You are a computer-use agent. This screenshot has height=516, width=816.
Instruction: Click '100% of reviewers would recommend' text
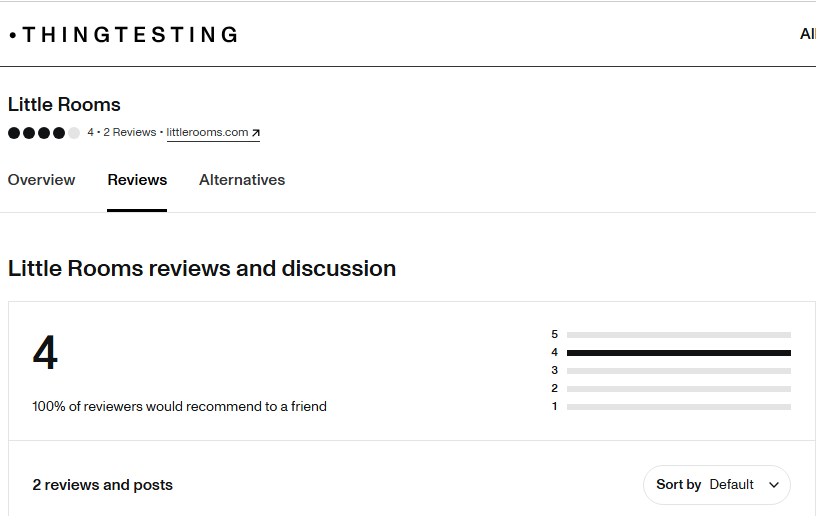click(180, 407)
